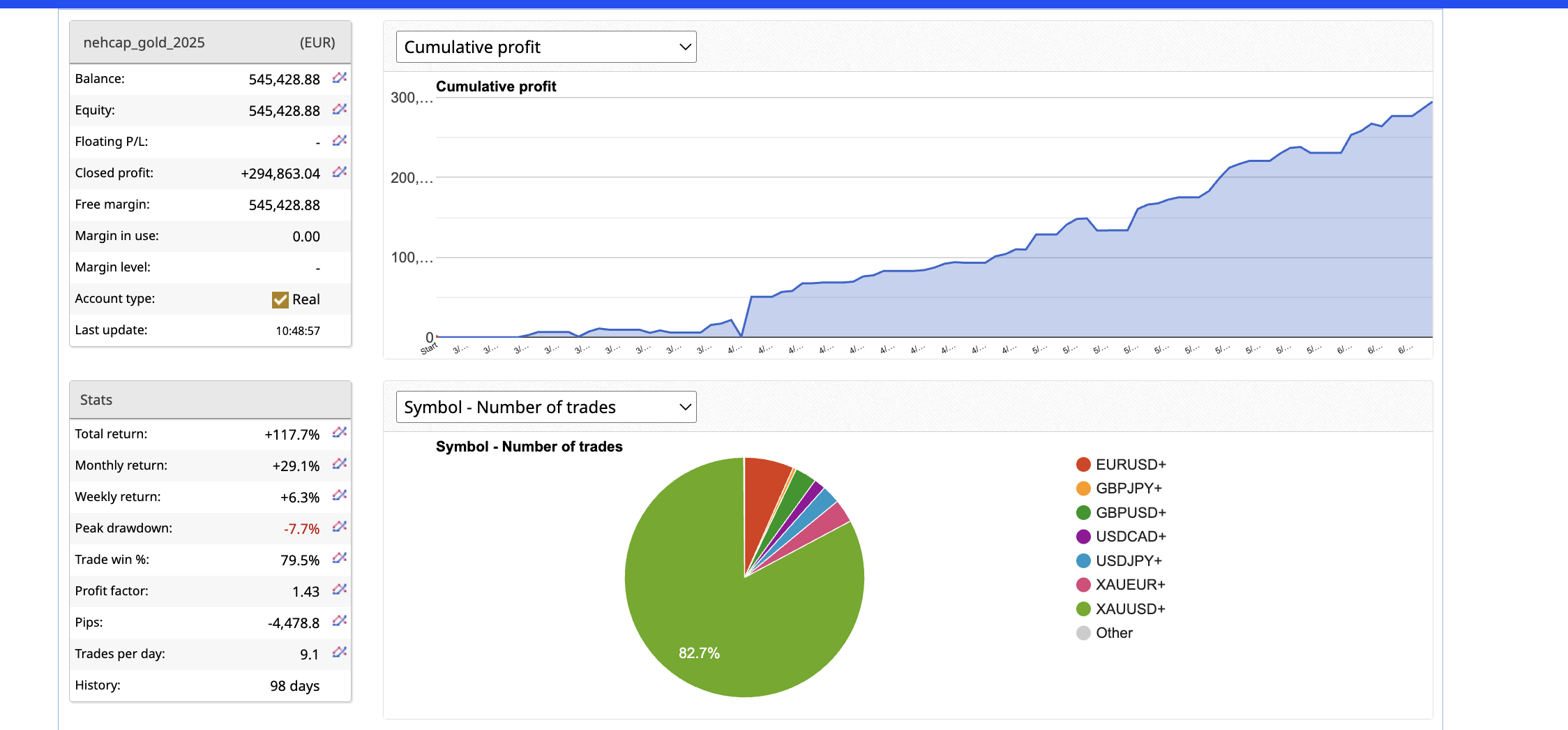Click the GBPUSD+ legend label
This screenshot has height=730, width=1568.
point(1130,513)
